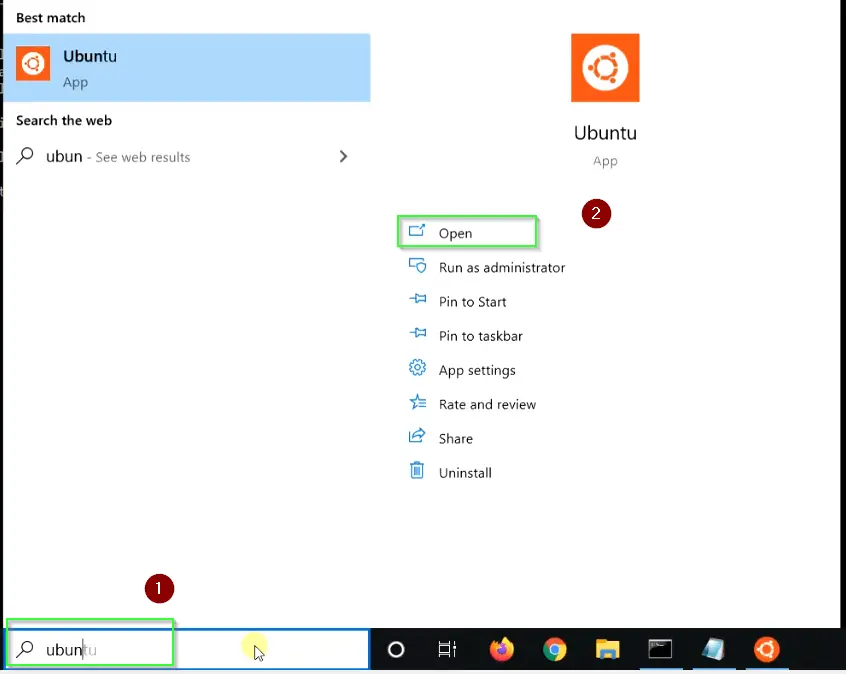Viewport: 846px width, 674px height.
Task: Open Cortana circle on taskbar
Action: click(396, 649)
